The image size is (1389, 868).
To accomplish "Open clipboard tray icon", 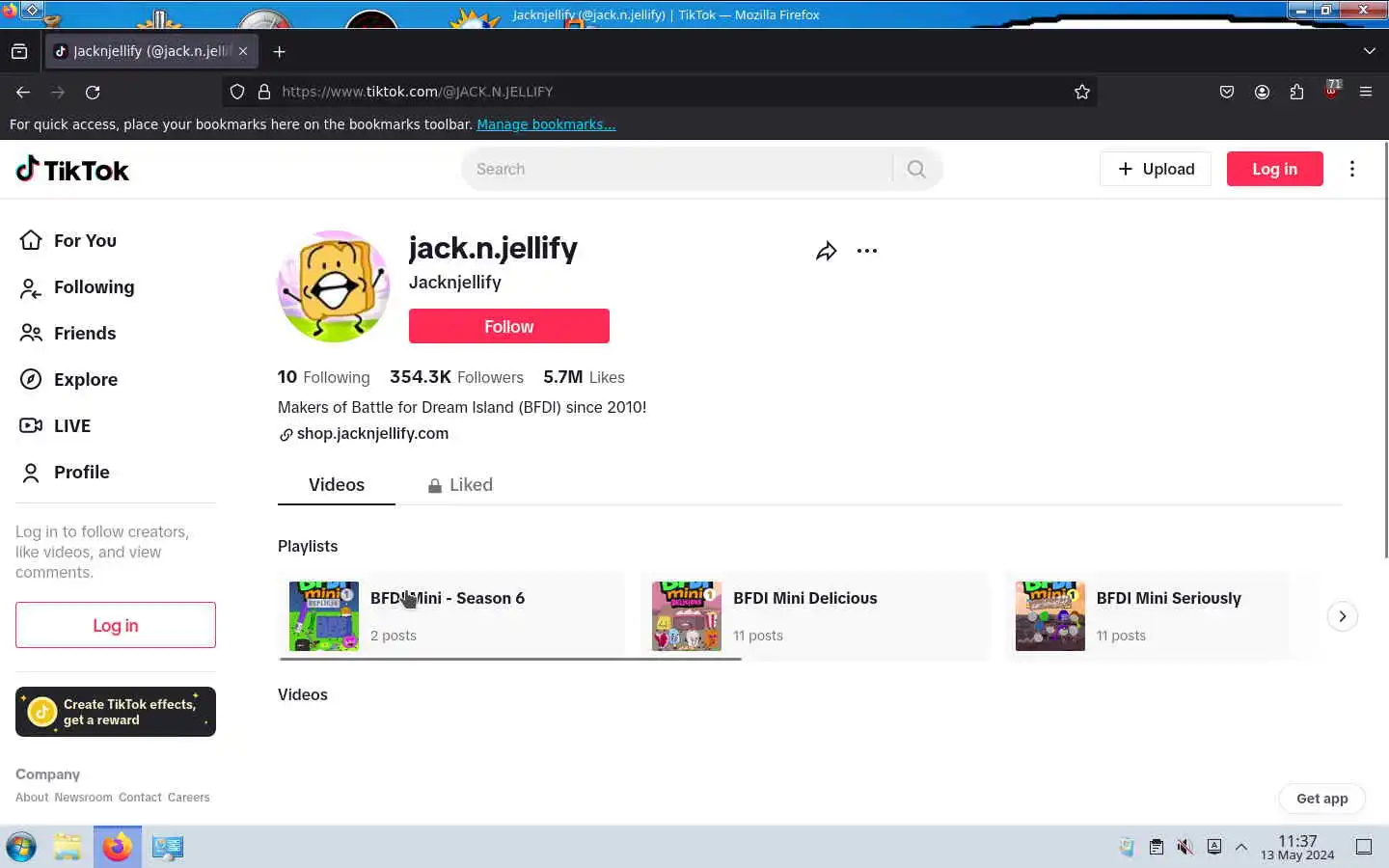I will (x=1156, y=847).
